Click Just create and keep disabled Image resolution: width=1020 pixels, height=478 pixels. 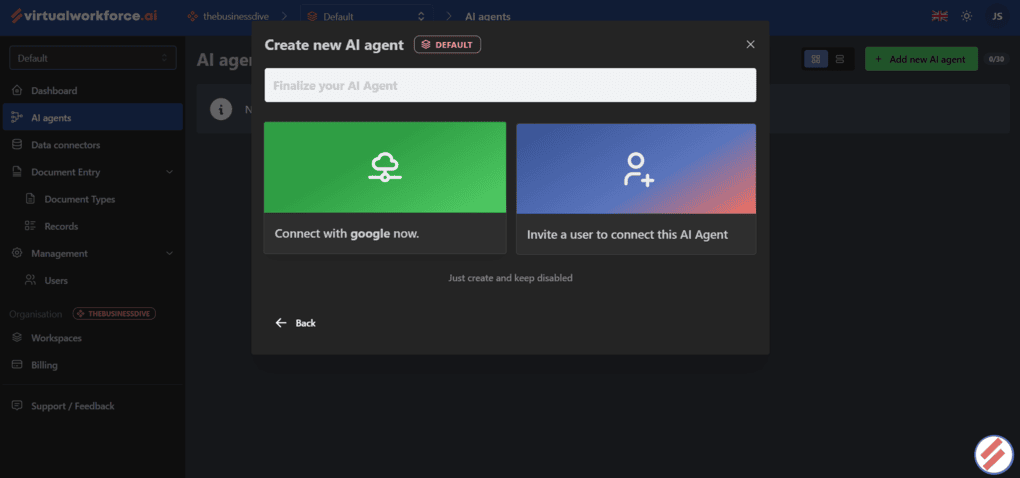pos(510,278)
